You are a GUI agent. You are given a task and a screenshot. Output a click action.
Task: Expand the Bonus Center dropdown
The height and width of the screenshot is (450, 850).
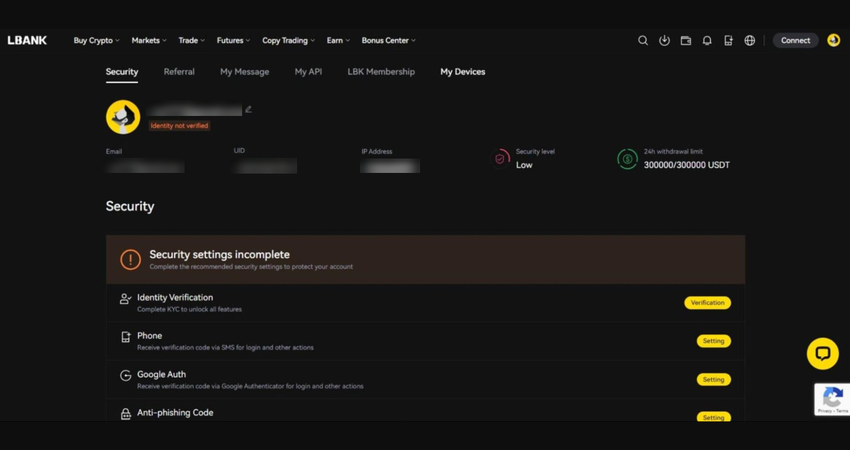pyautogui.click(x=388, y=41)
